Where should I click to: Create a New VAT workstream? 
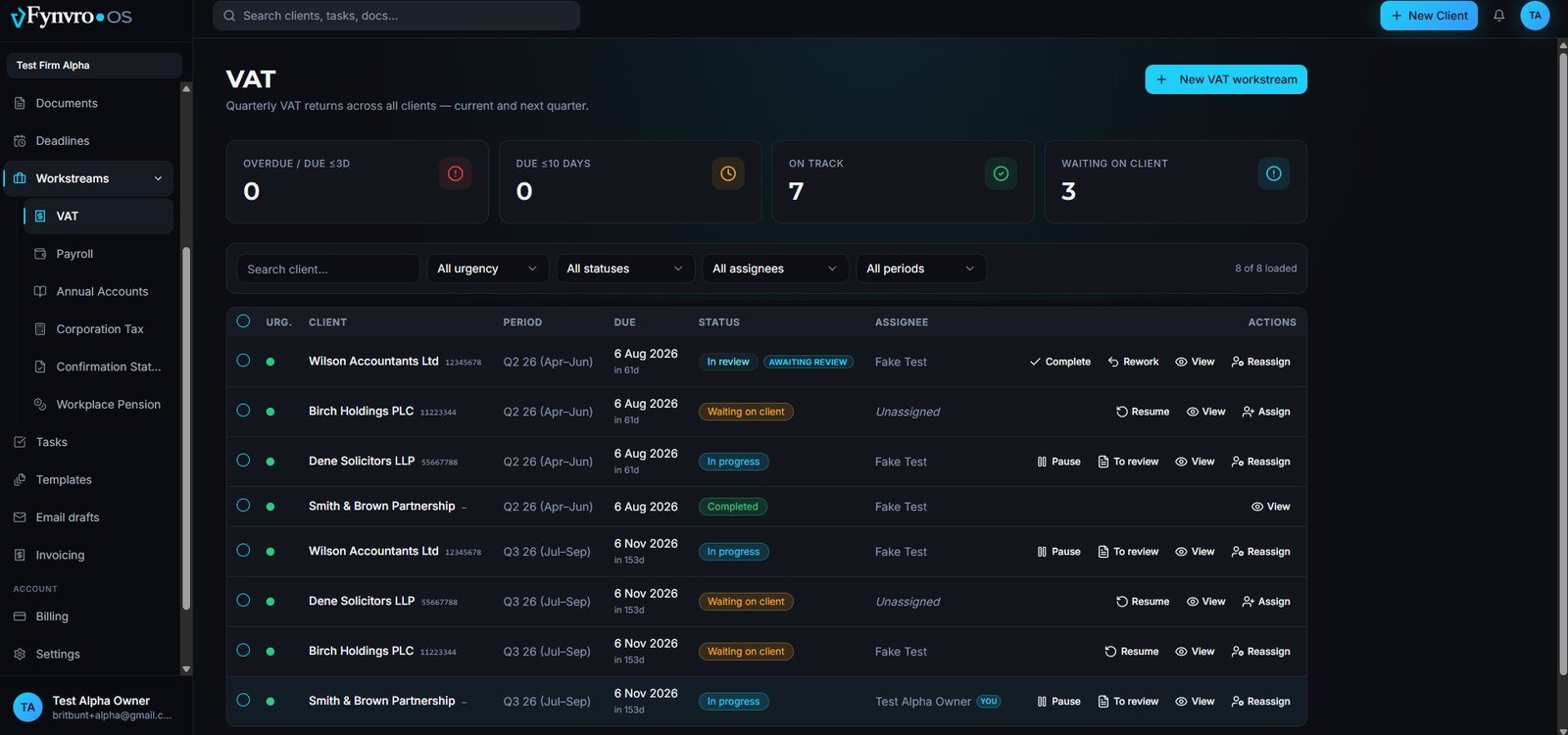1226,79
